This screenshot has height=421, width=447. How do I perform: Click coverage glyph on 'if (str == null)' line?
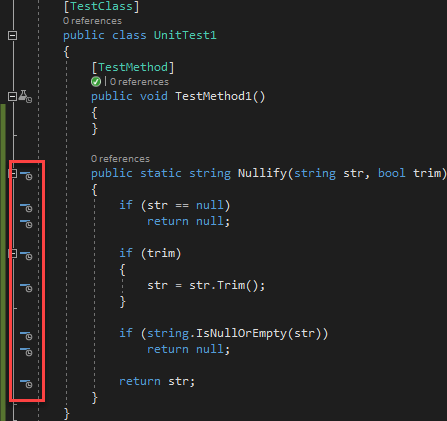[26, 207]
